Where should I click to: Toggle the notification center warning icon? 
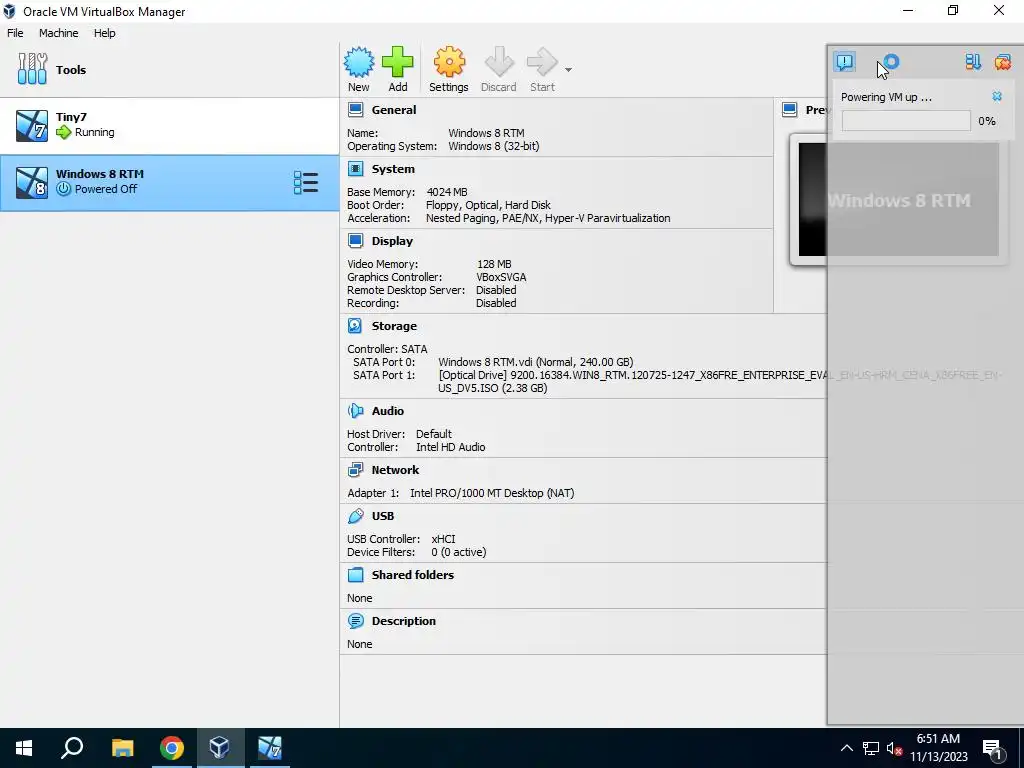pyautogui.click(x=844, y=62)
